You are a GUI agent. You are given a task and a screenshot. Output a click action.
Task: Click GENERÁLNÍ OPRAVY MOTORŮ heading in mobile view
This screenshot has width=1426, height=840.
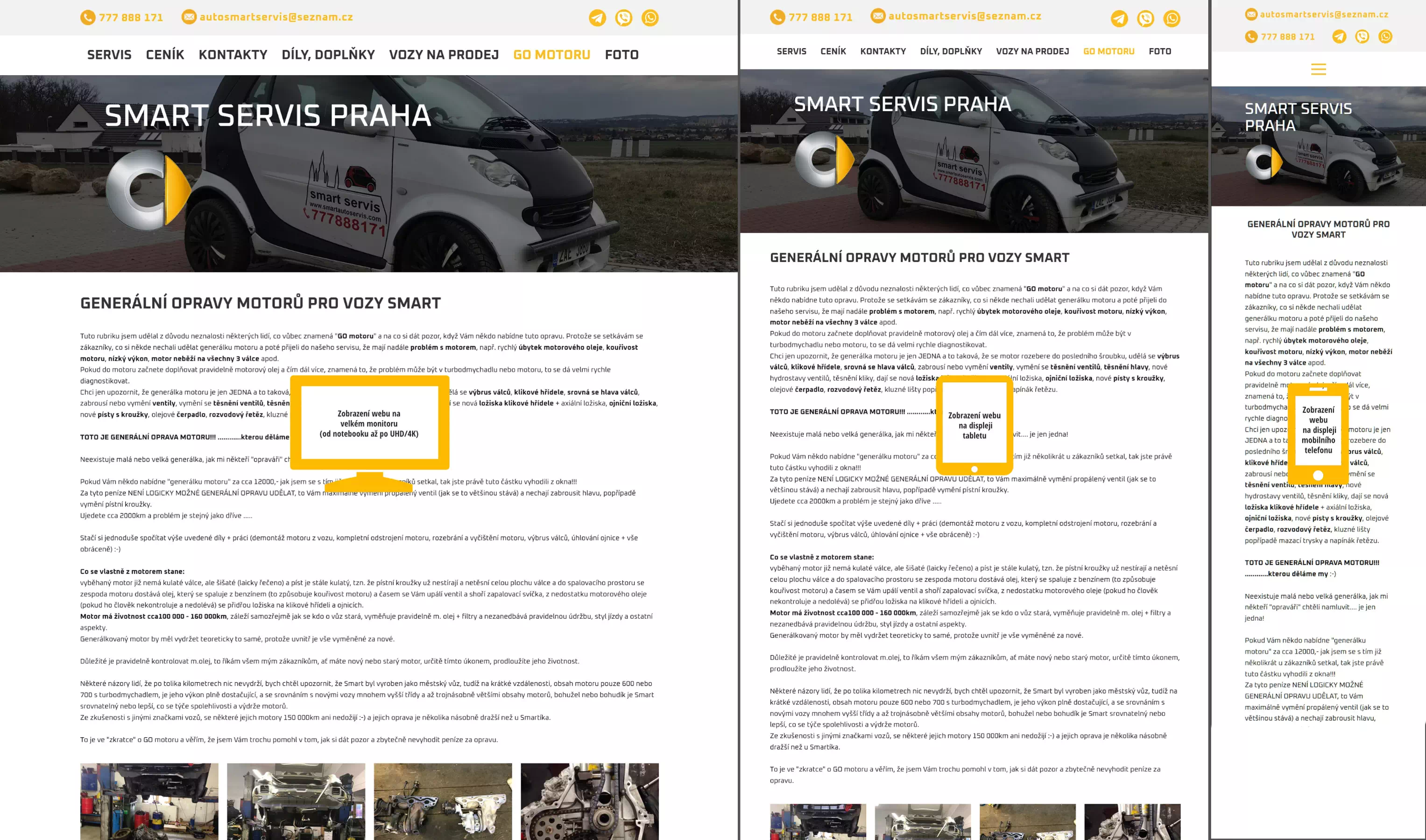(1319, 229)
